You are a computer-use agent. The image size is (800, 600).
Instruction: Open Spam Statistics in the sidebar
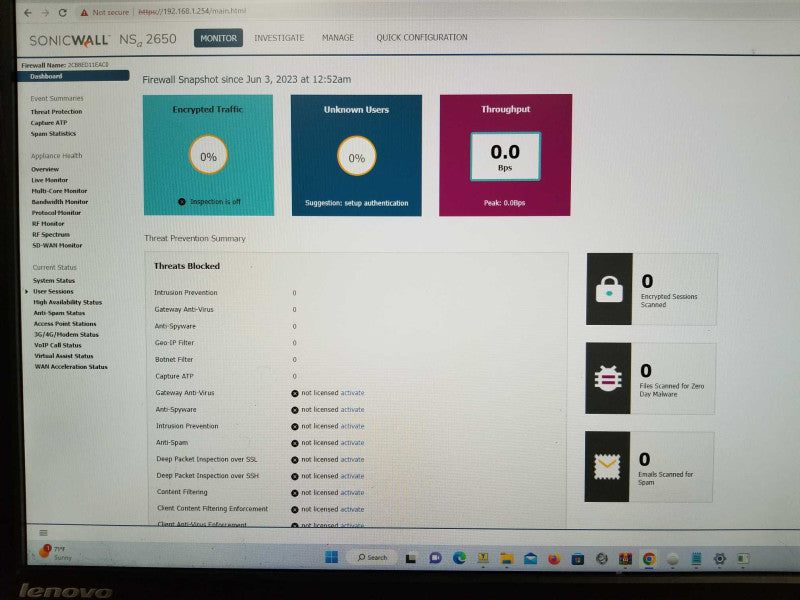[53, 134]
